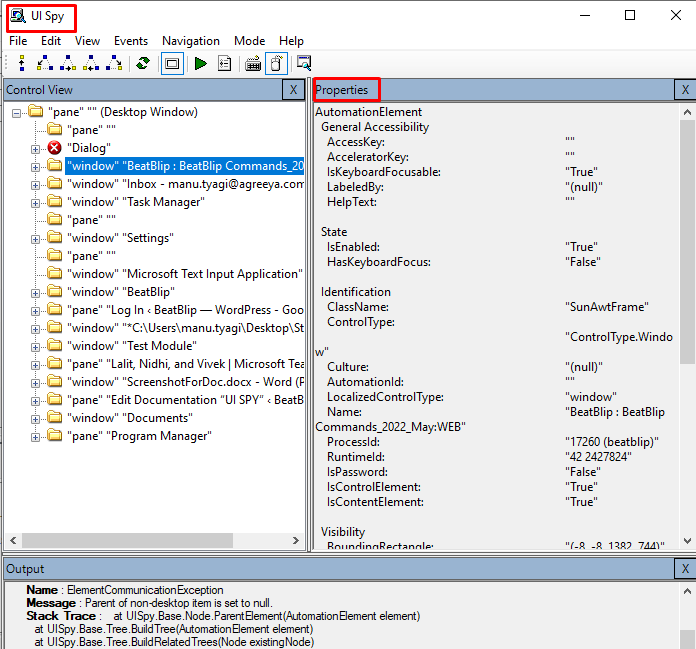Click navigate to previous sibling icon
The height and width of the screenshot is (649, 696).
(x=92, y=64)
